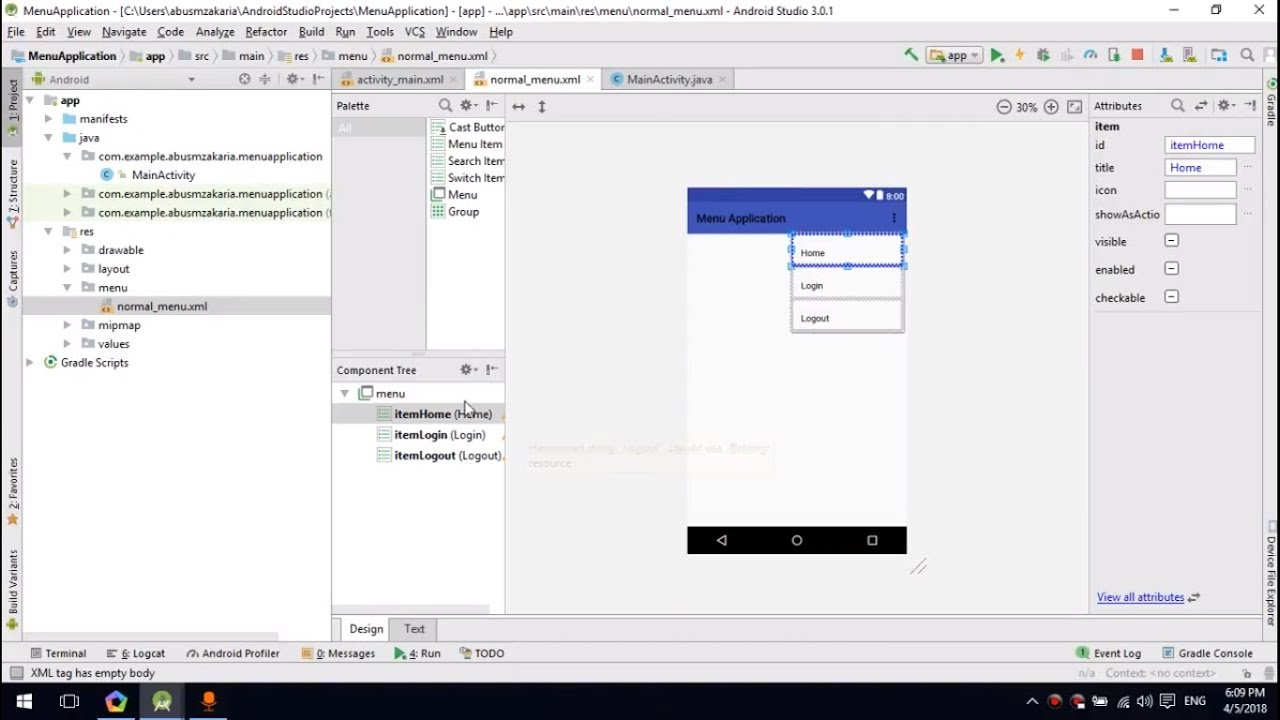Switch to activity_main.xml tab
The height and width of the screenshot is (720, 1280).
[x=400, y=79]
